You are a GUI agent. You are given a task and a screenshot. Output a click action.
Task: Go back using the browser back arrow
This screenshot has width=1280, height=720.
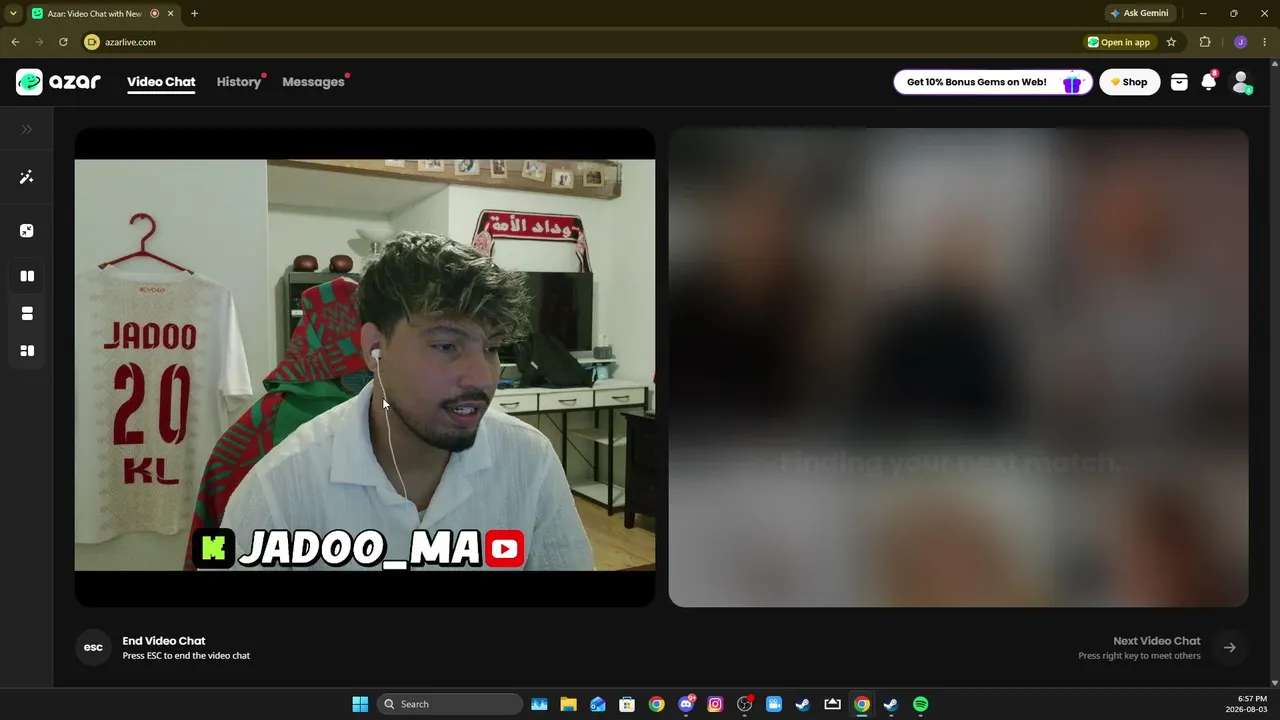[15, 42]
